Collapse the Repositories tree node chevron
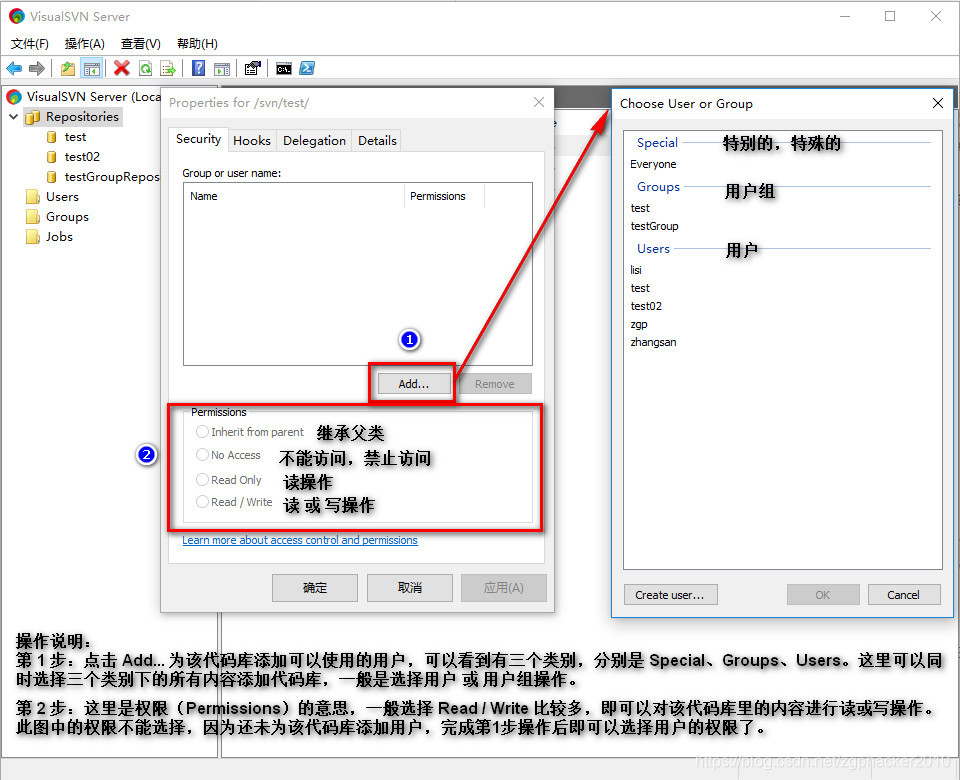This screenshot has width=960, height=780. click(13, 116)
